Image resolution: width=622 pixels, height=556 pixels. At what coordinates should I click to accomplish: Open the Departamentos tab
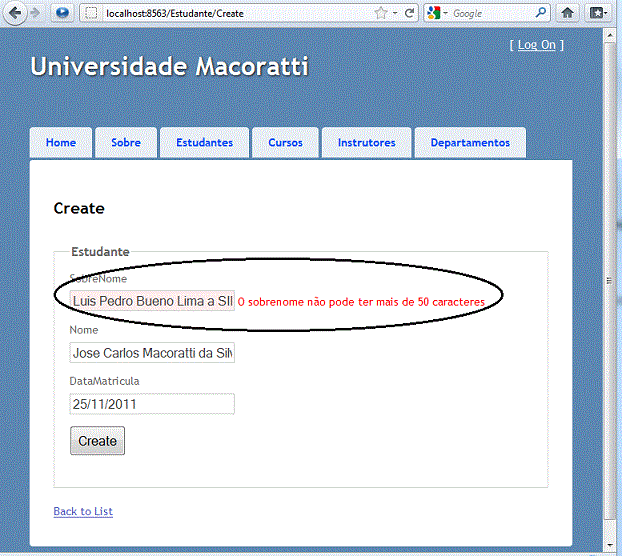click(470, 143)
